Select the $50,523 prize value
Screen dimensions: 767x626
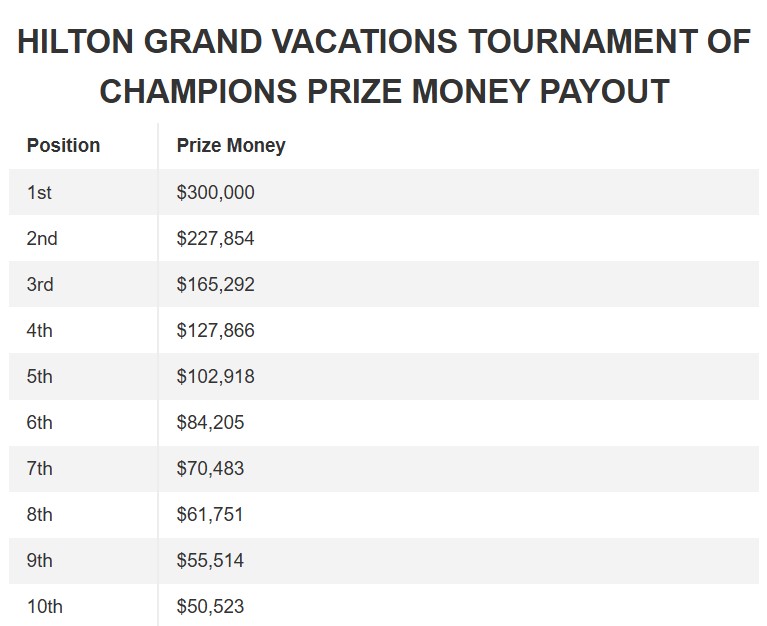tap(210, 606)
